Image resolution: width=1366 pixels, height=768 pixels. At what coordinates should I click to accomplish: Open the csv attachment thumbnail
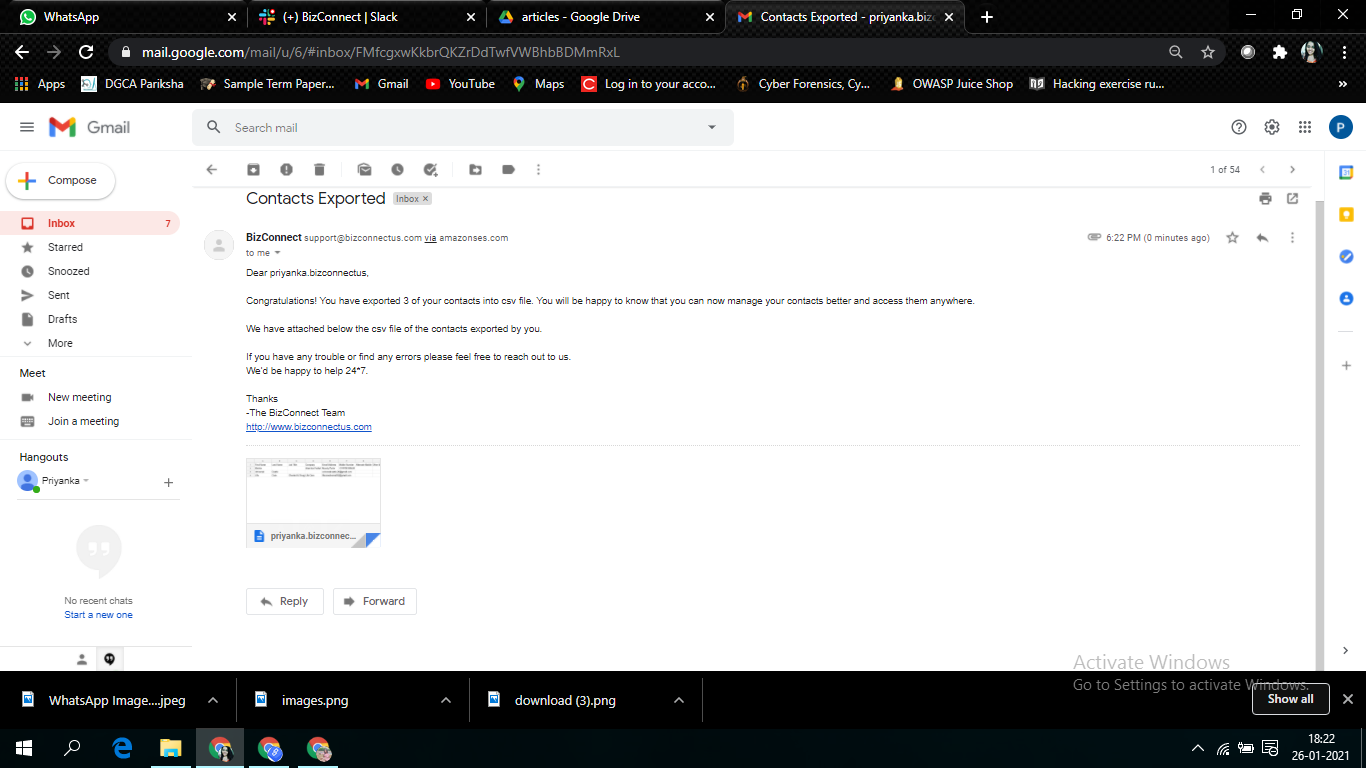[313, 503]
